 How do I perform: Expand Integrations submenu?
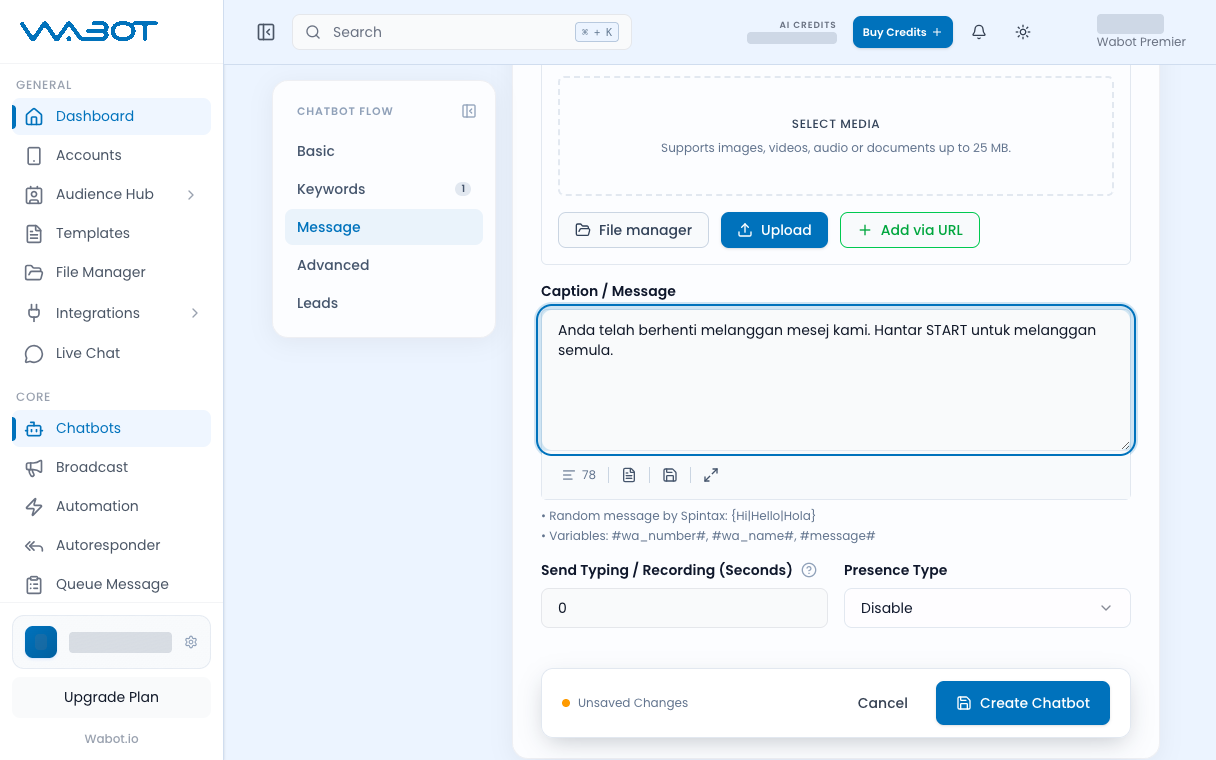tap(112, 313)
